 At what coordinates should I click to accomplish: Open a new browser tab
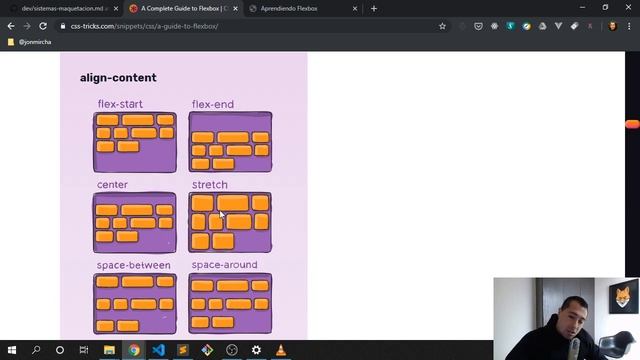[x=374, y=9]
